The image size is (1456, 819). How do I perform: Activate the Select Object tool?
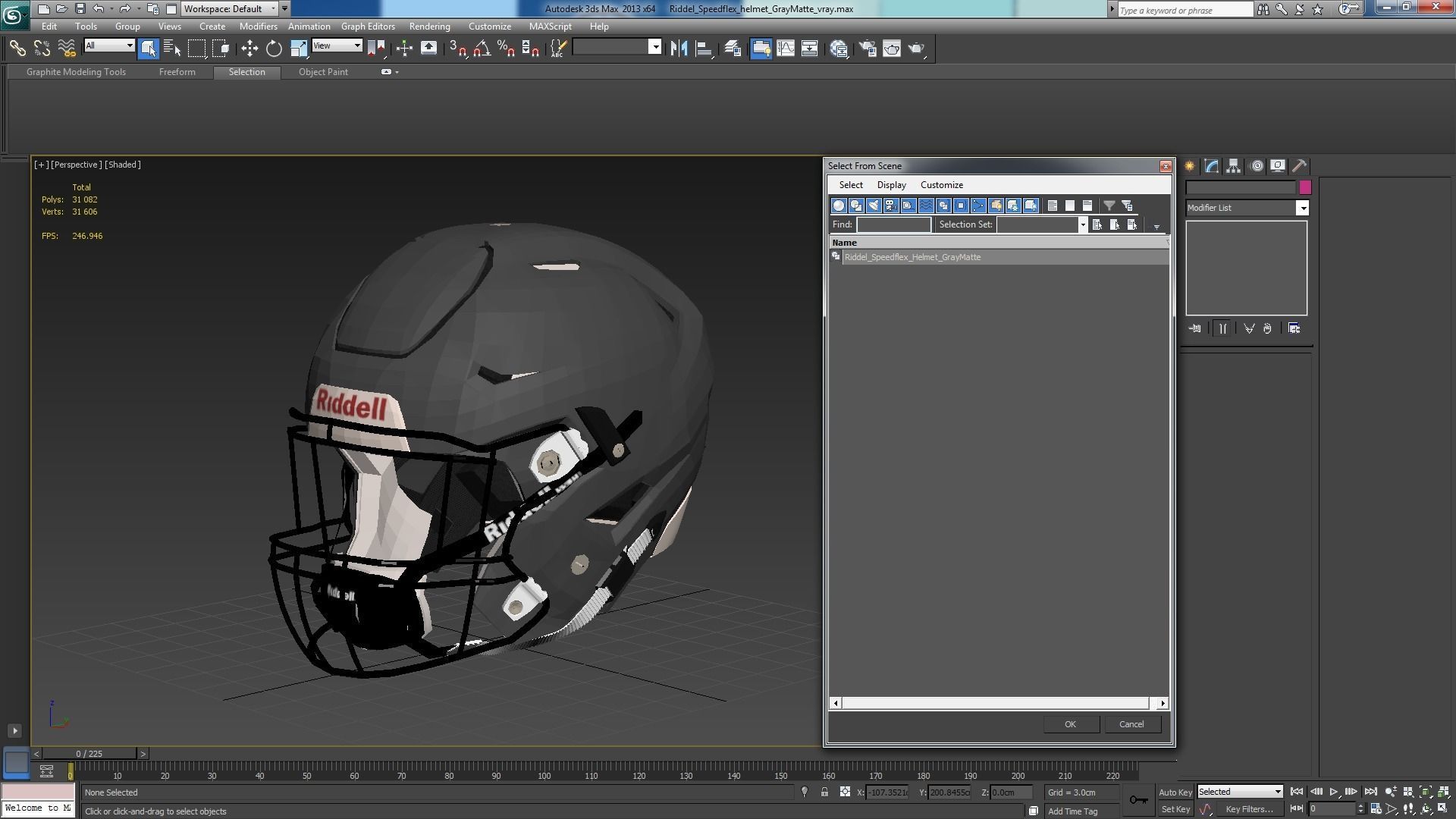(x=148, y=49)
